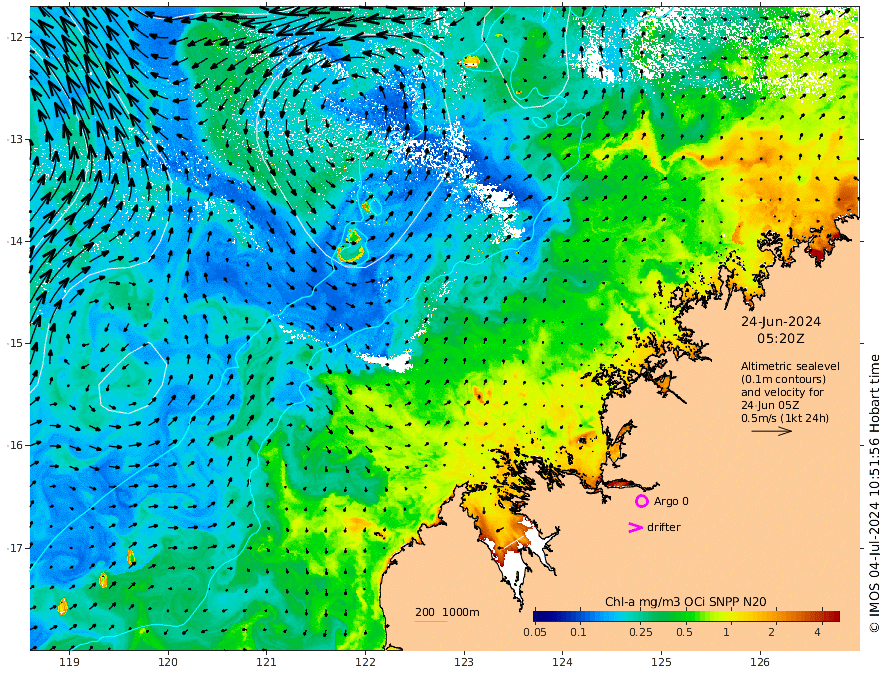Click the large yellow-ringed reef near 122E, 14S
This screenshot has height=680, width=880.
tap(351, 247)
